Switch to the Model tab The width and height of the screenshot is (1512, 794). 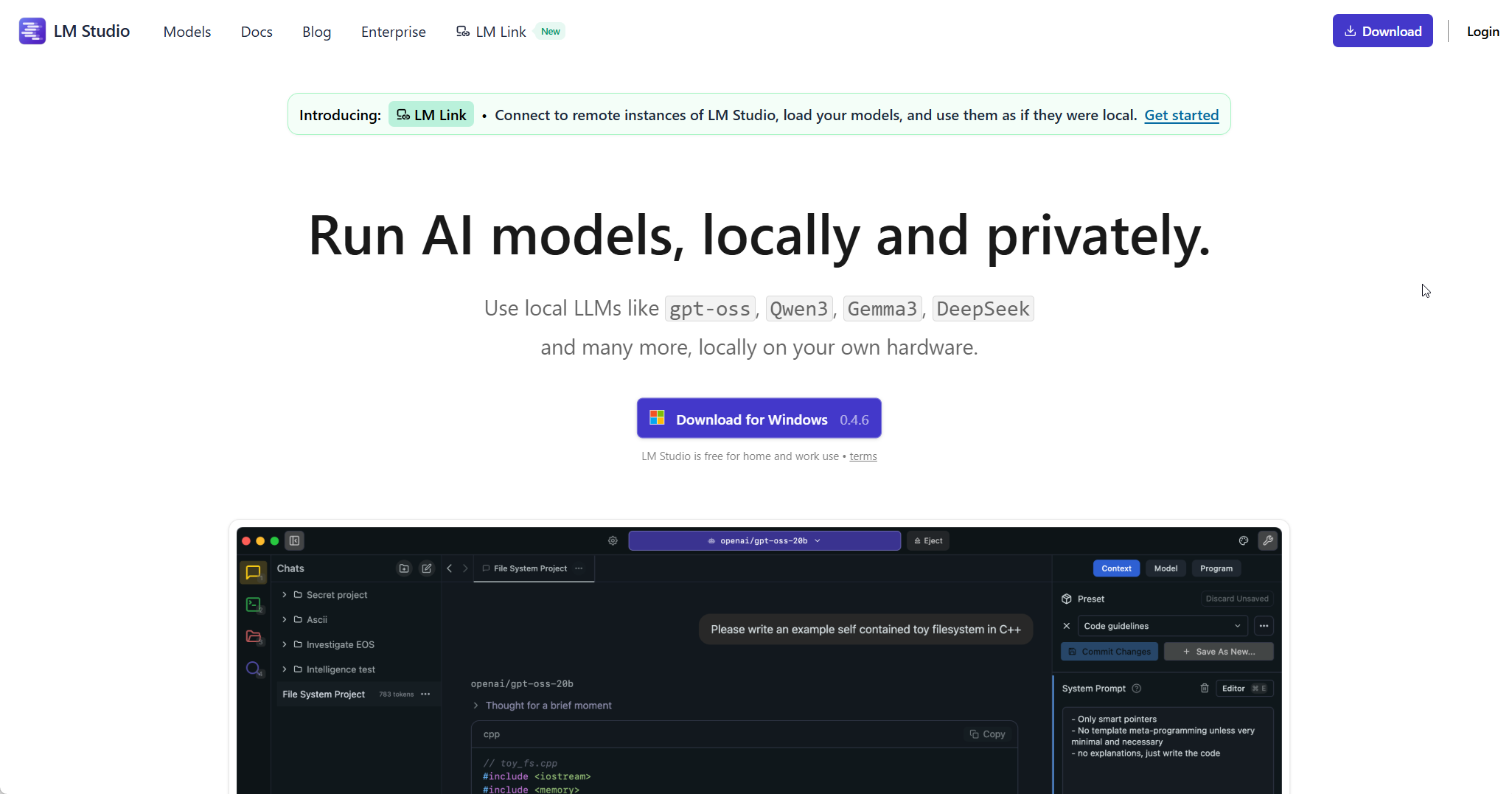click(1166, 568)
